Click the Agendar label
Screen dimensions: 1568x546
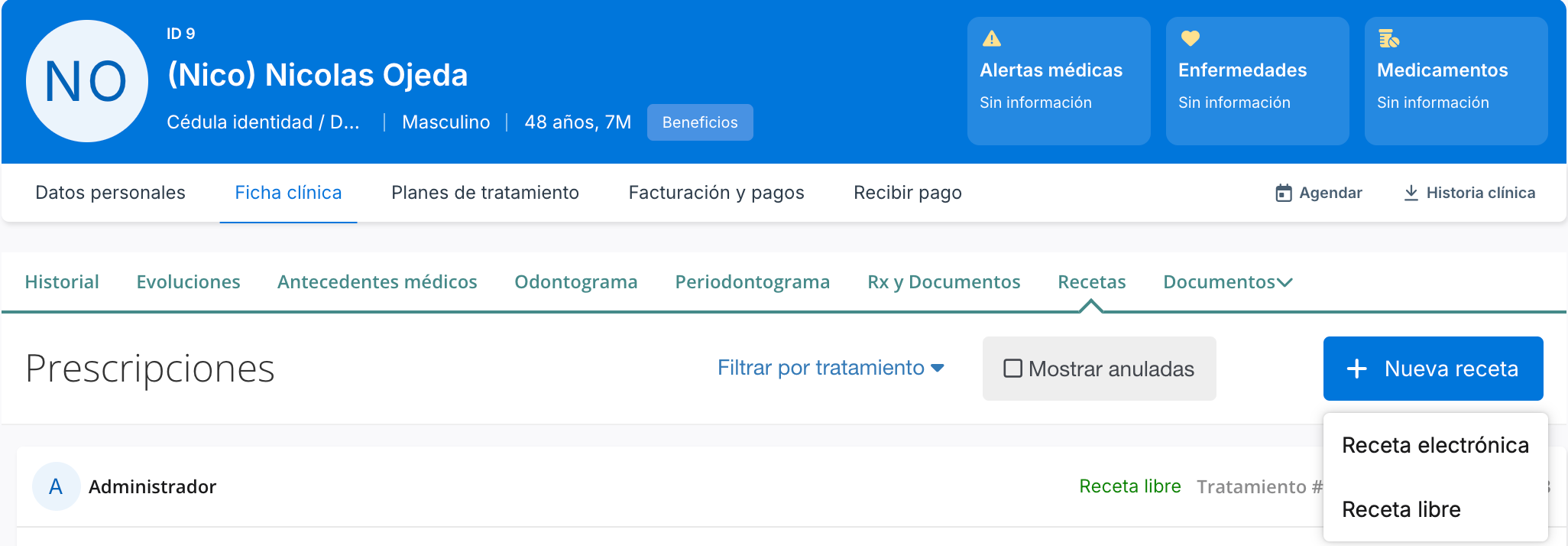coord(1330,193)
